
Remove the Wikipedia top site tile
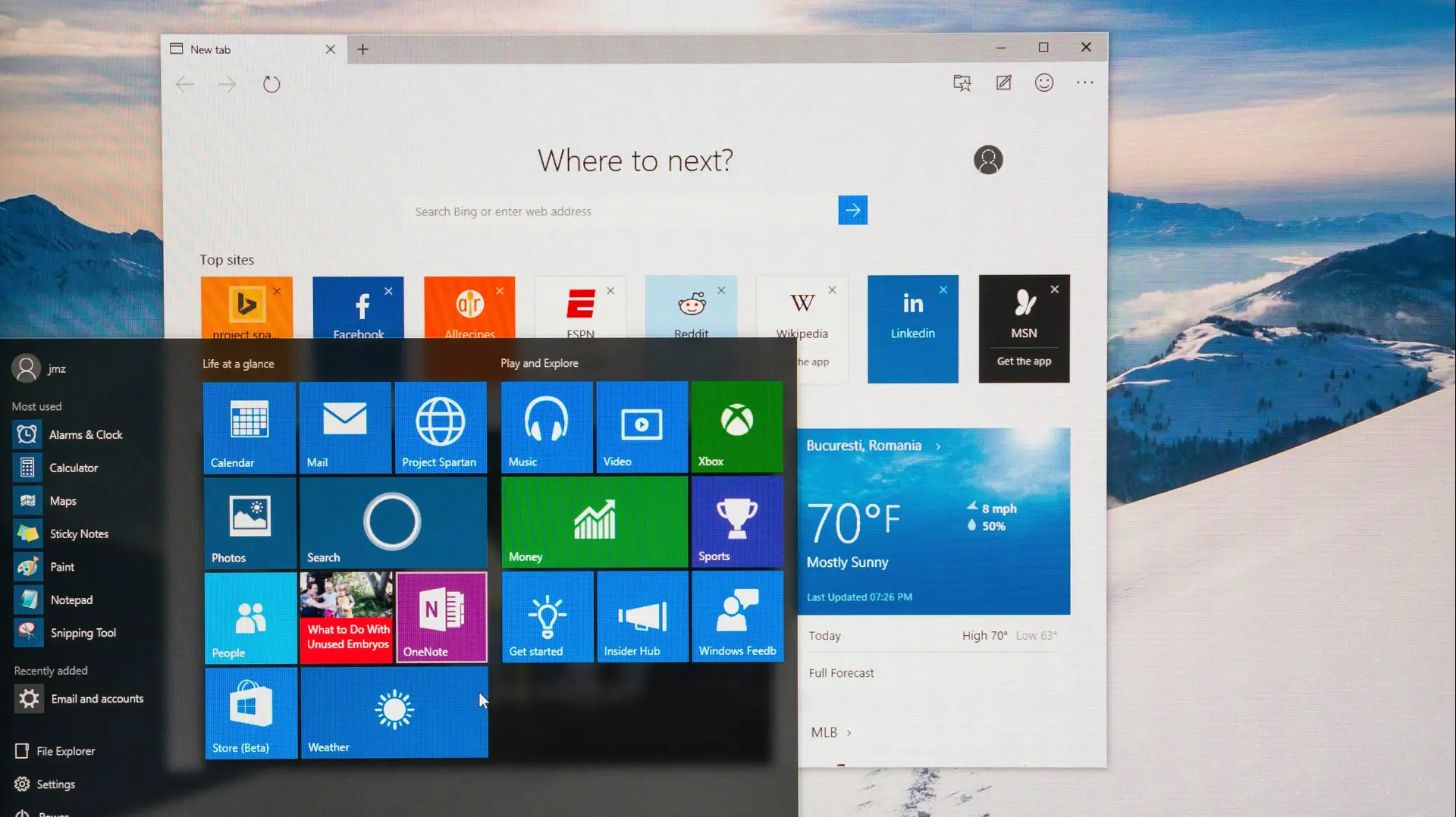click(833, 290)
